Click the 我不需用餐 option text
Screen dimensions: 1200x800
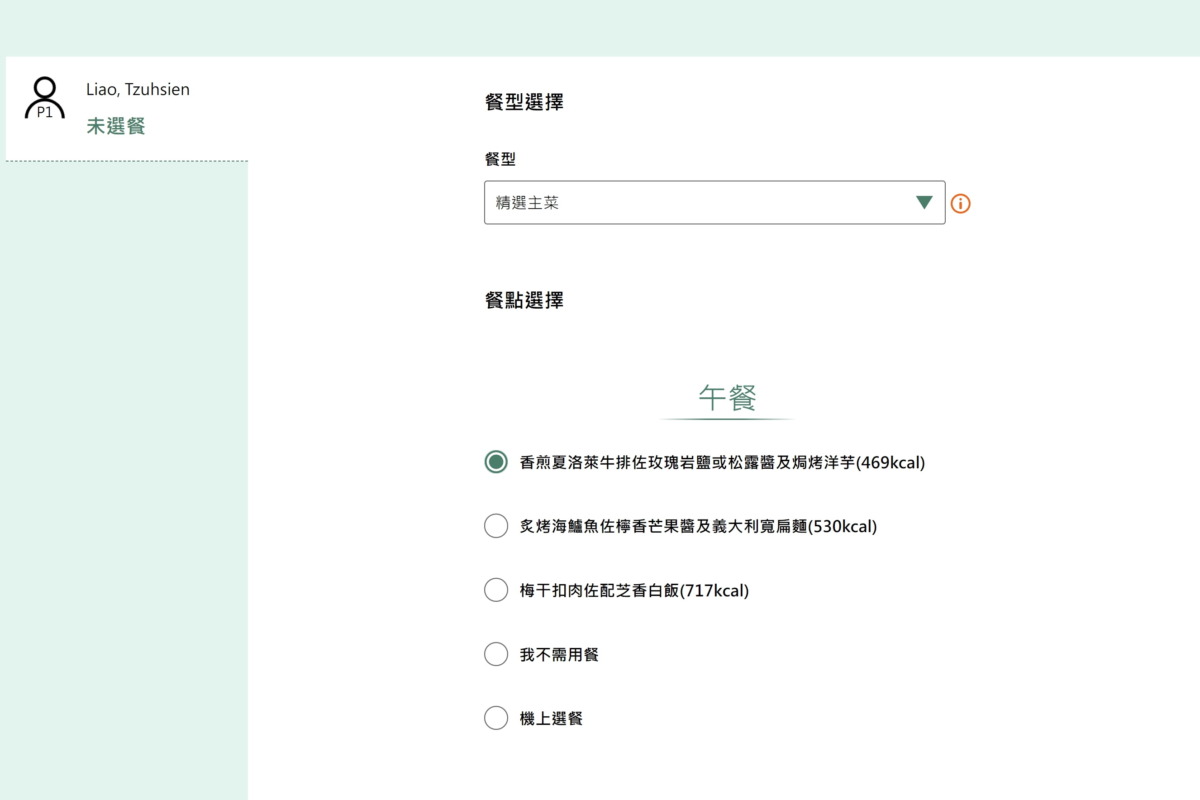tap(559, 654)
